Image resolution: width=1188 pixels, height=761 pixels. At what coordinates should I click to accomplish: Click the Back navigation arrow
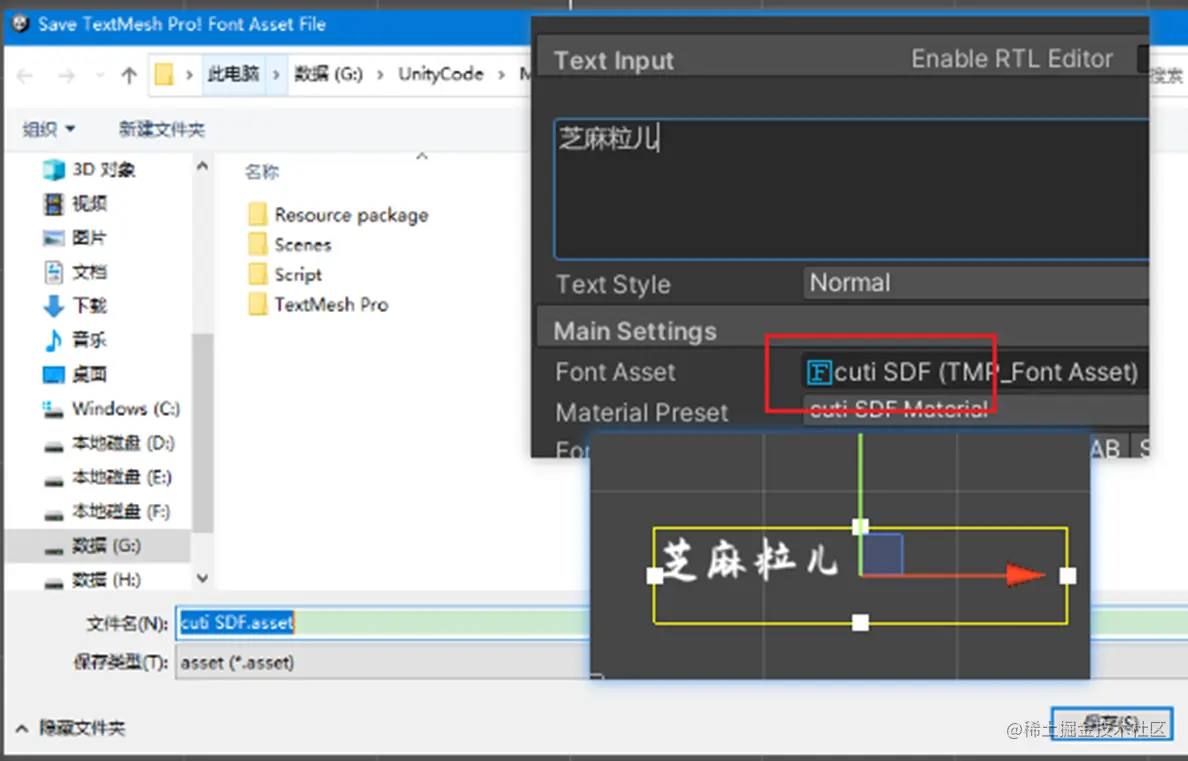24,75
